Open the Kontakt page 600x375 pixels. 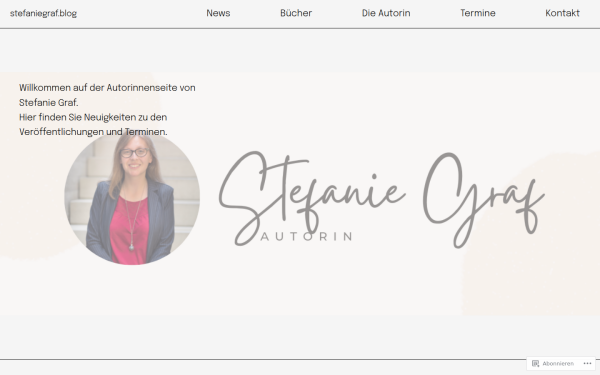[x=562, y=13]
